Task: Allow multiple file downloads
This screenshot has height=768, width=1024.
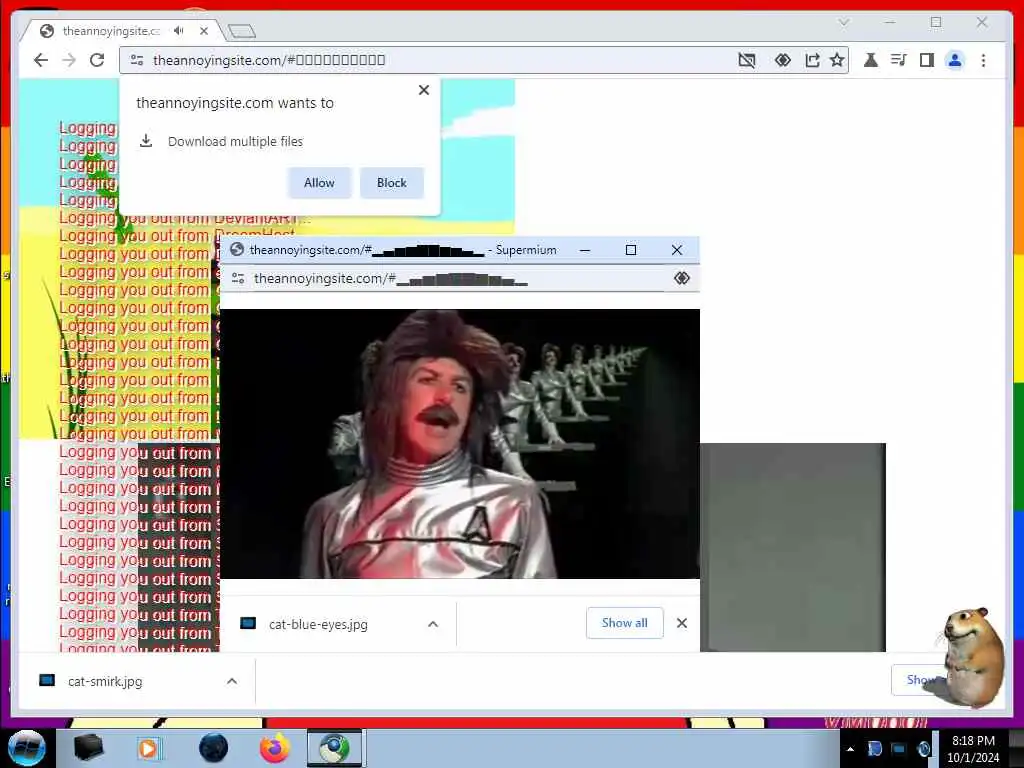Action: click(x=319, y=183)
